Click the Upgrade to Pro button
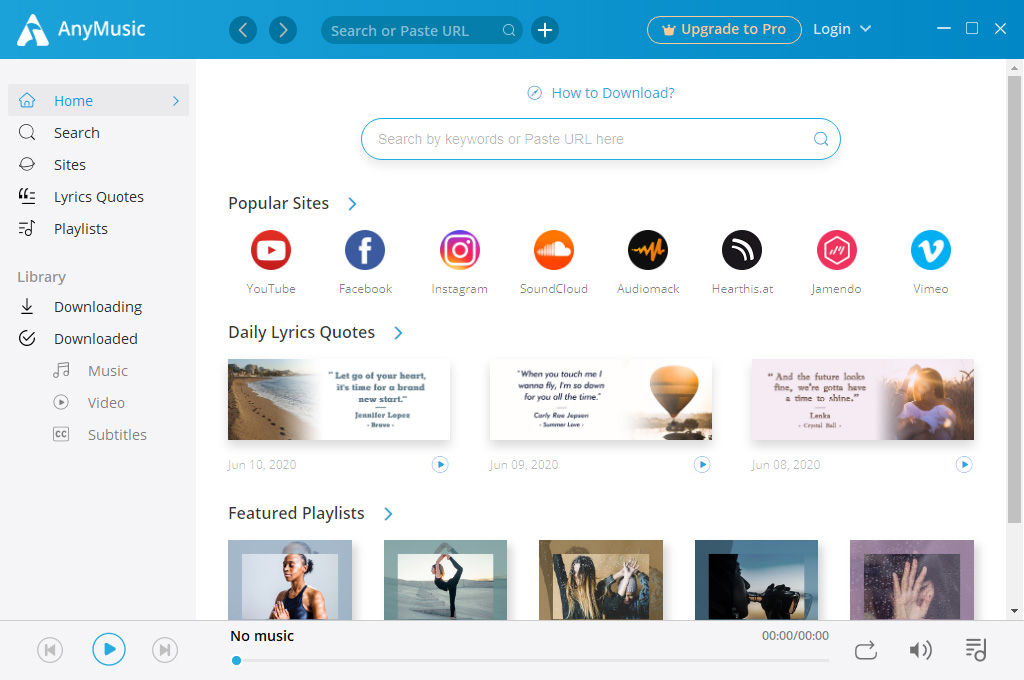Viewport: 1024px width, 680px height. pyautogui.click(x=724, y=30)
